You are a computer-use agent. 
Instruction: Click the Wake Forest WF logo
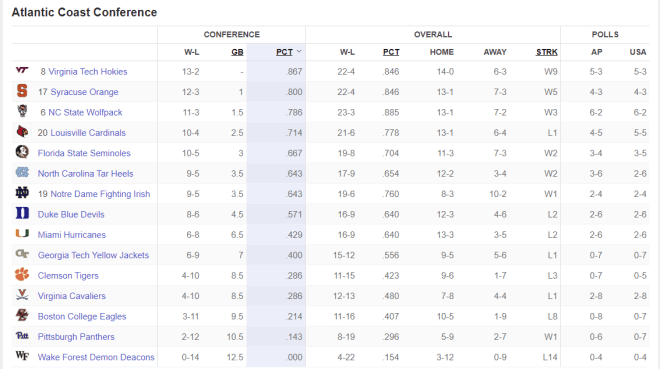point(22,356)
